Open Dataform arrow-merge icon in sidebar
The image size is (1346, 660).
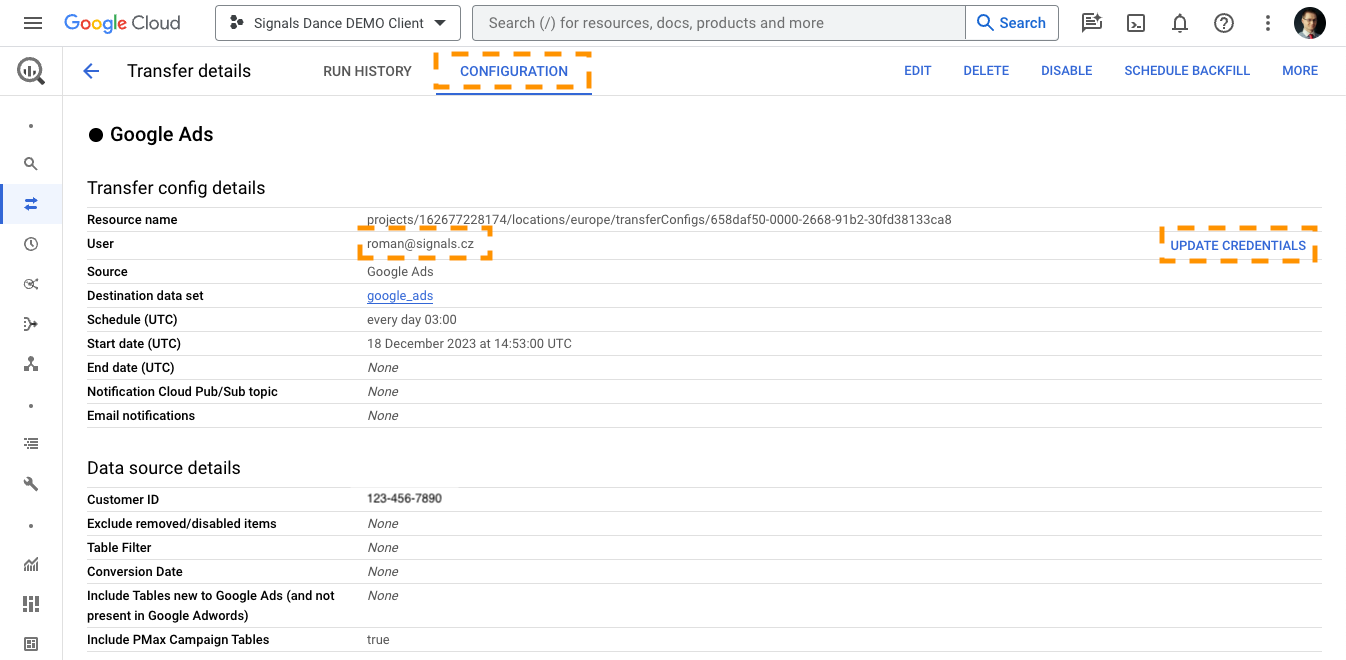pos(31,324)
